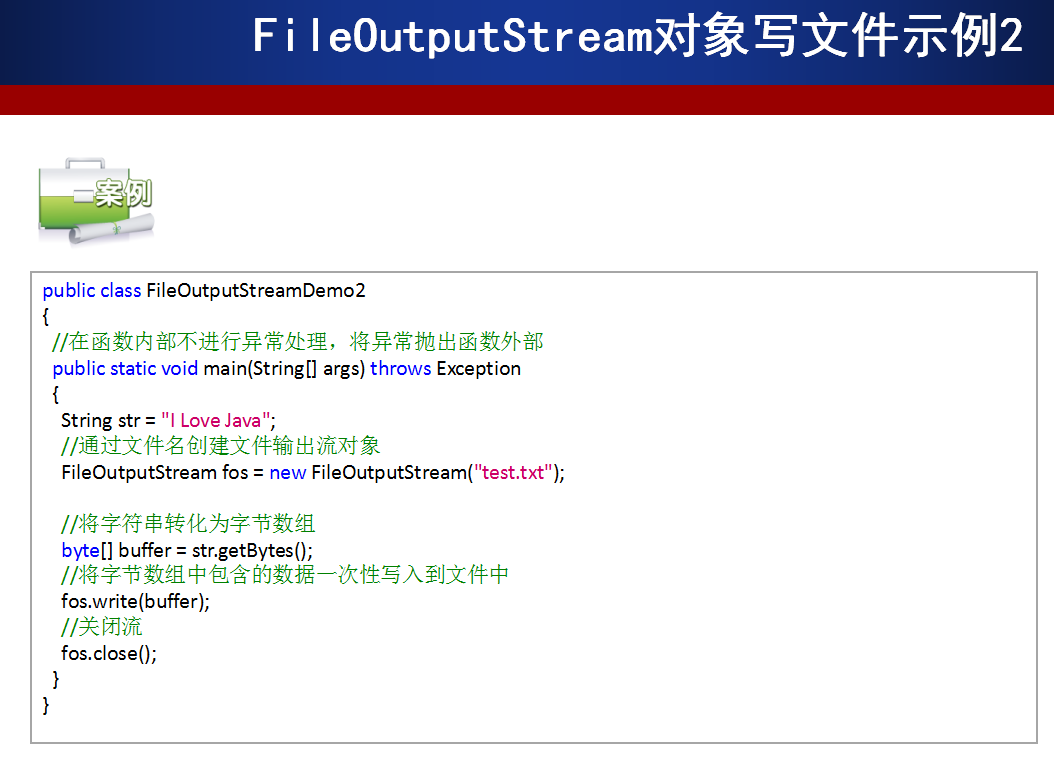This screenshot has height=762, width=1054.
Task: Click the comment 将字节数组中包含的数据一次性写入到文件中
Action: coord(285,575)
